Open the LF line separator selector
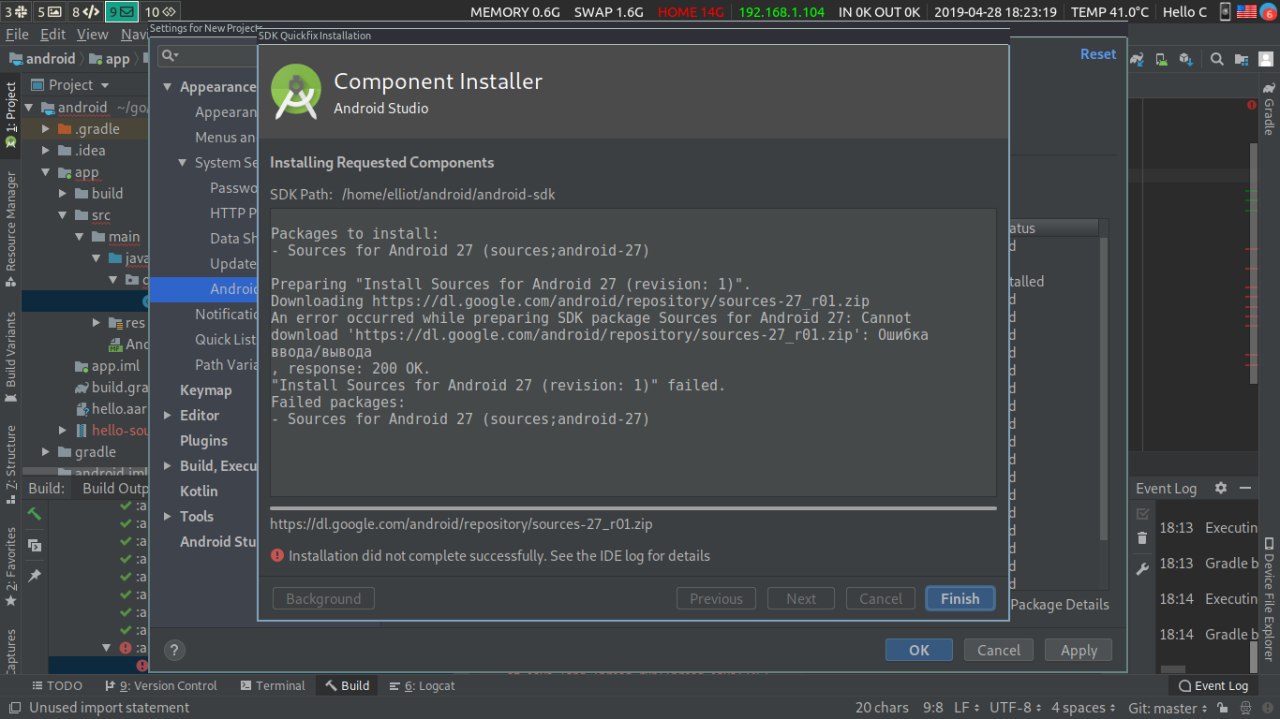This screenshot has height=719, width=1280. pos(966,707)
